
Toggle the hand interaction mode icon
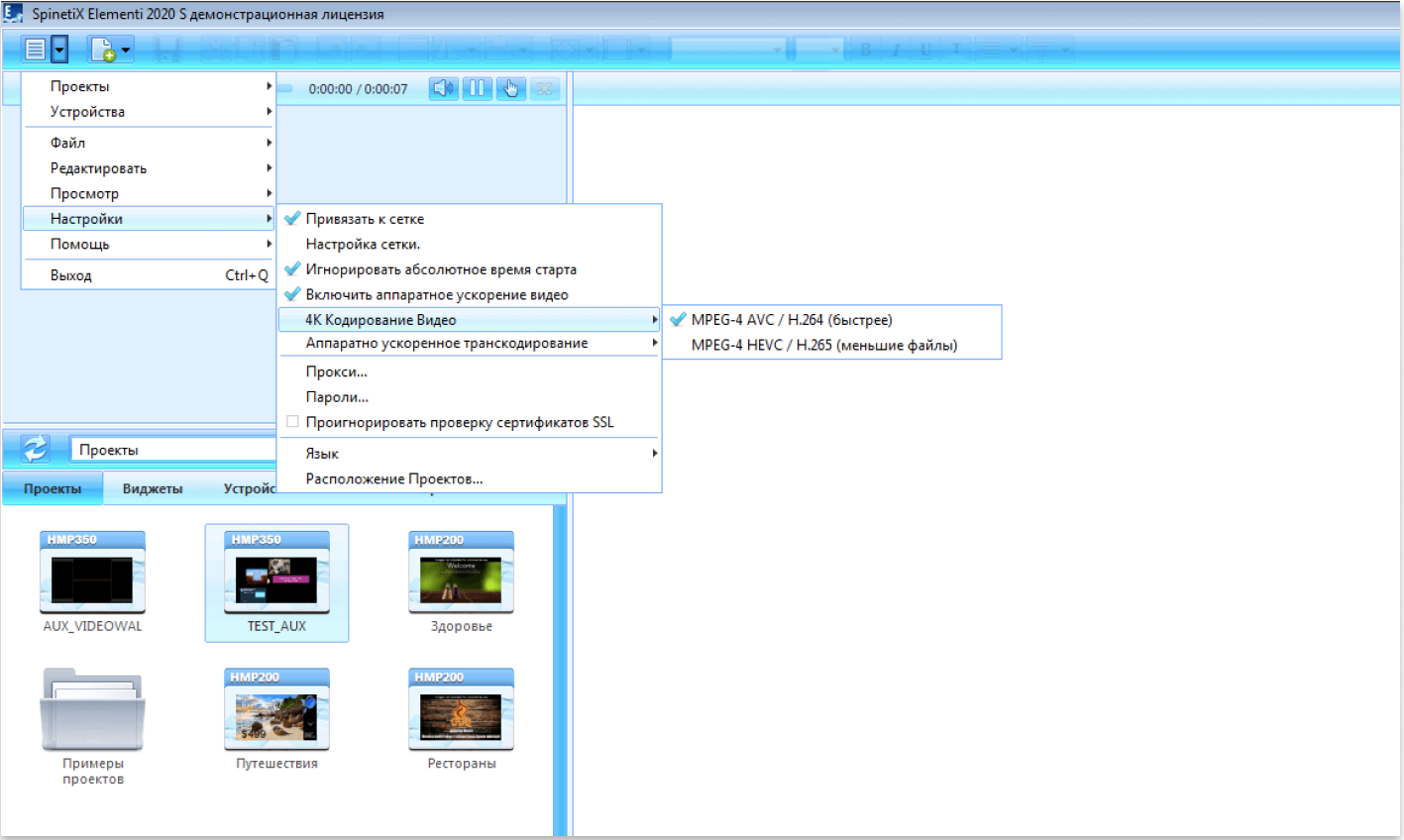point(510,88)
